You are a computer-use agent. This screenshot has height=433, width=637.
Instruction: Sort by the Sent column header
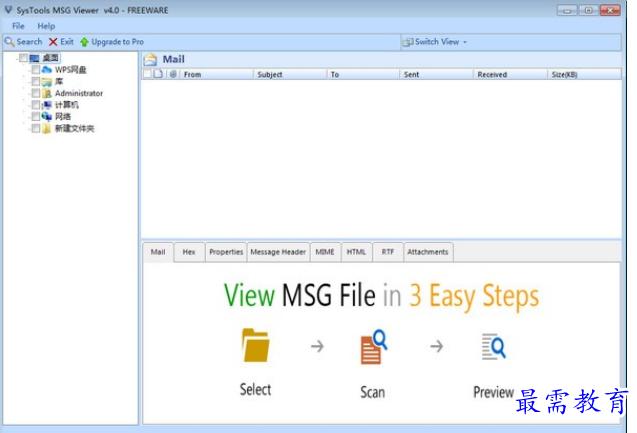tap(437, 74)
